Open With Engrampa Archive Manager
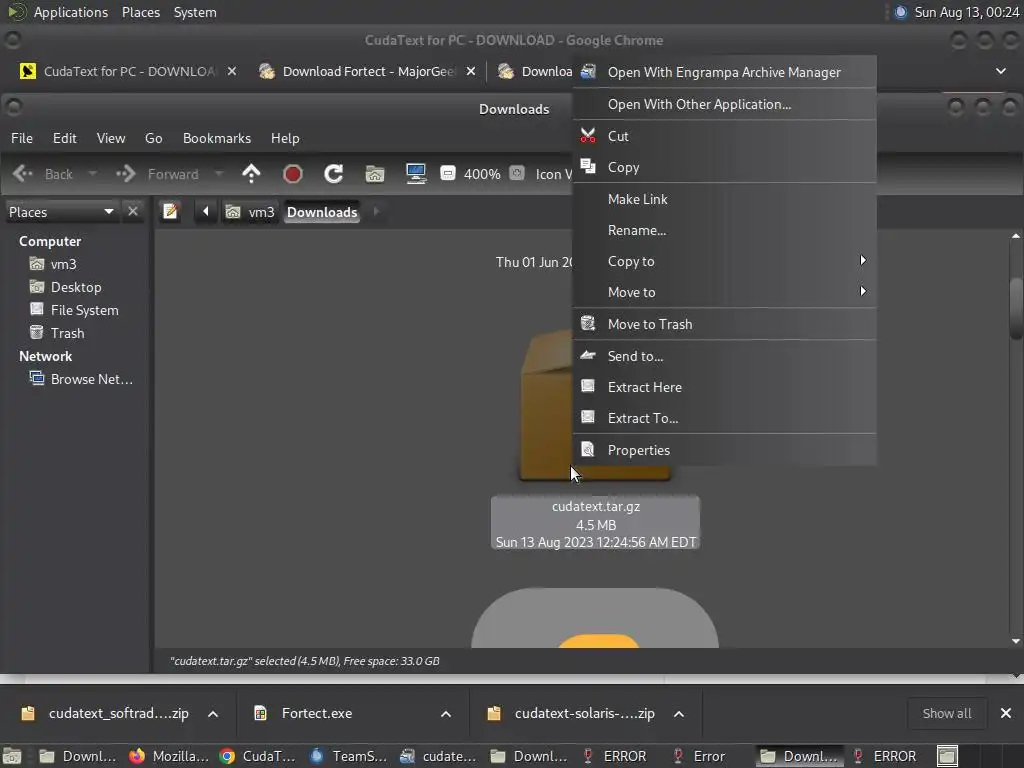The width and height of the screenshot is (1024, 768). (724, 72)
